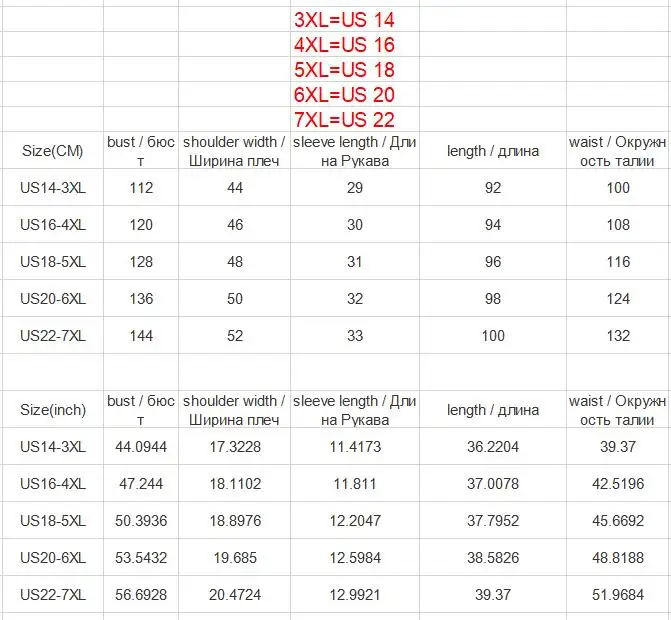This screenshot has height=620, width=671.
Task: Select the 5XL=US 18 red cell
Action: (x=354, y=70)
